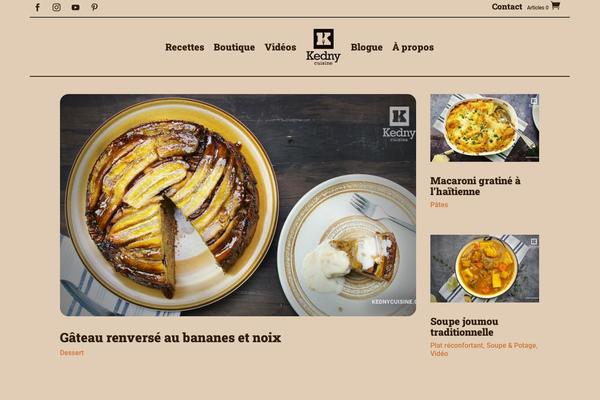Open the banana upside-down cake photo

point(238,205)
